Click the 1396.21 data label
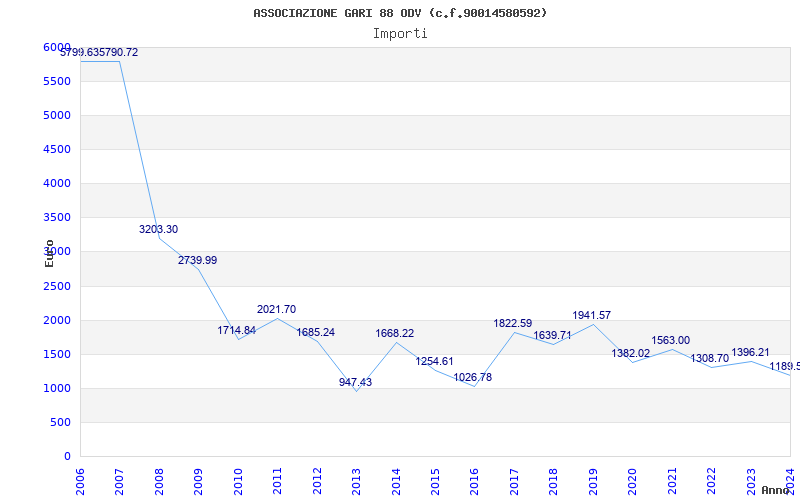This screenshot has height=500, width=800. 751,352
